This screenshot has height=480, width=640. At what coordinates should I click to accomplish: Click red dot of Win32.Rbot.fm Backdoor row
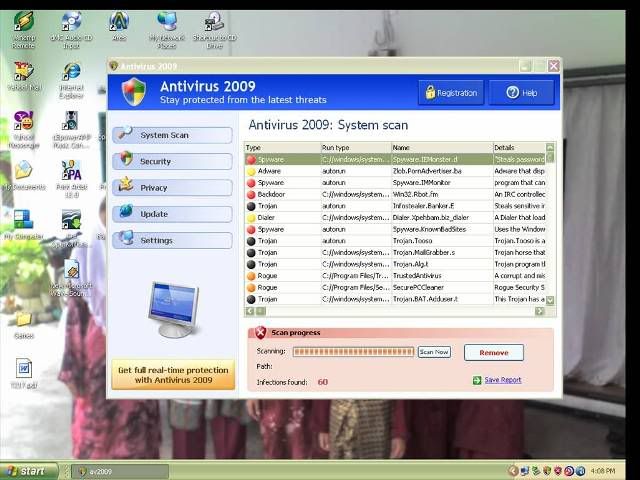pos(251,195)
